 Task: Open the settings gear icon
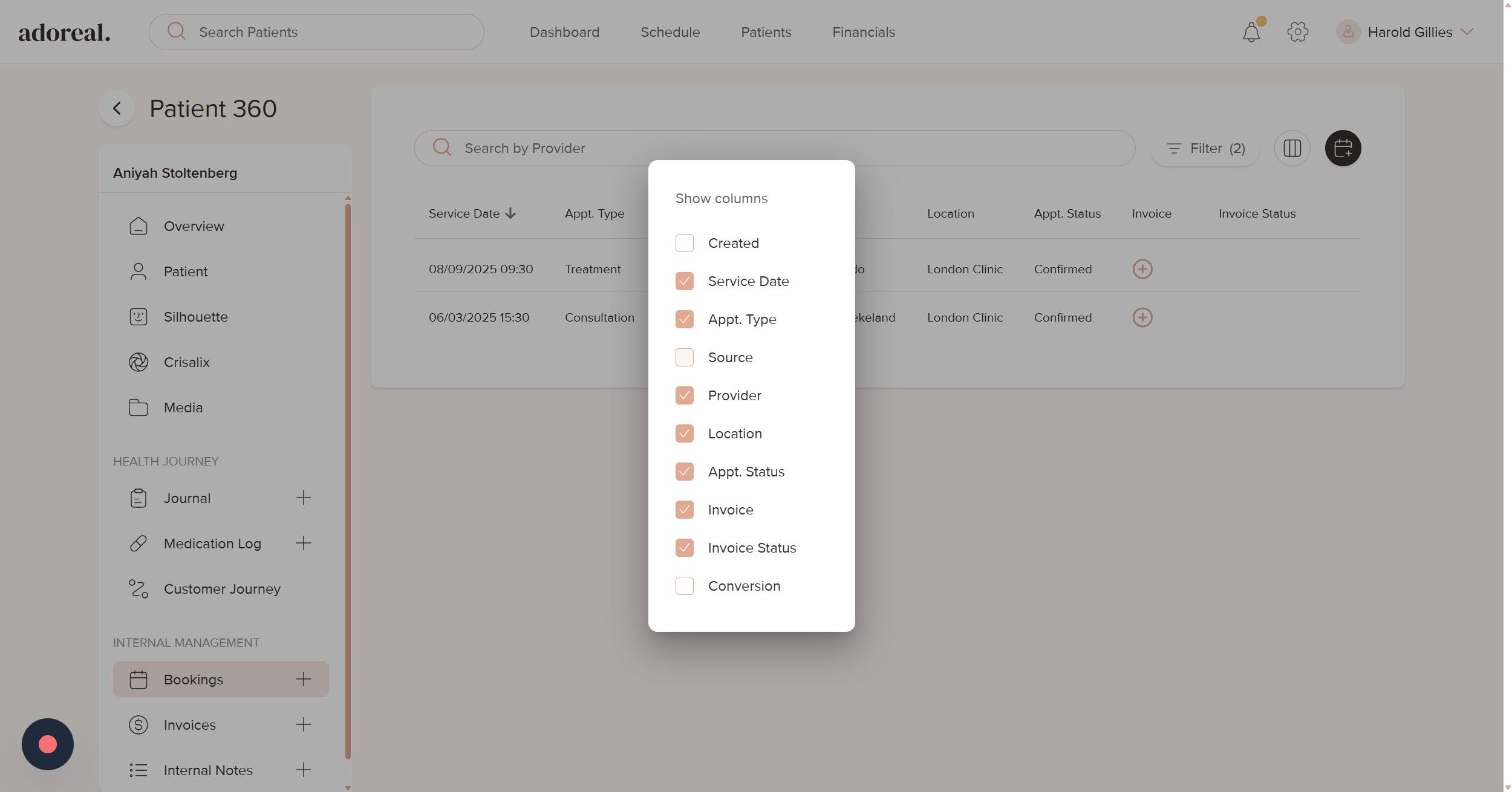(1297, 32)
